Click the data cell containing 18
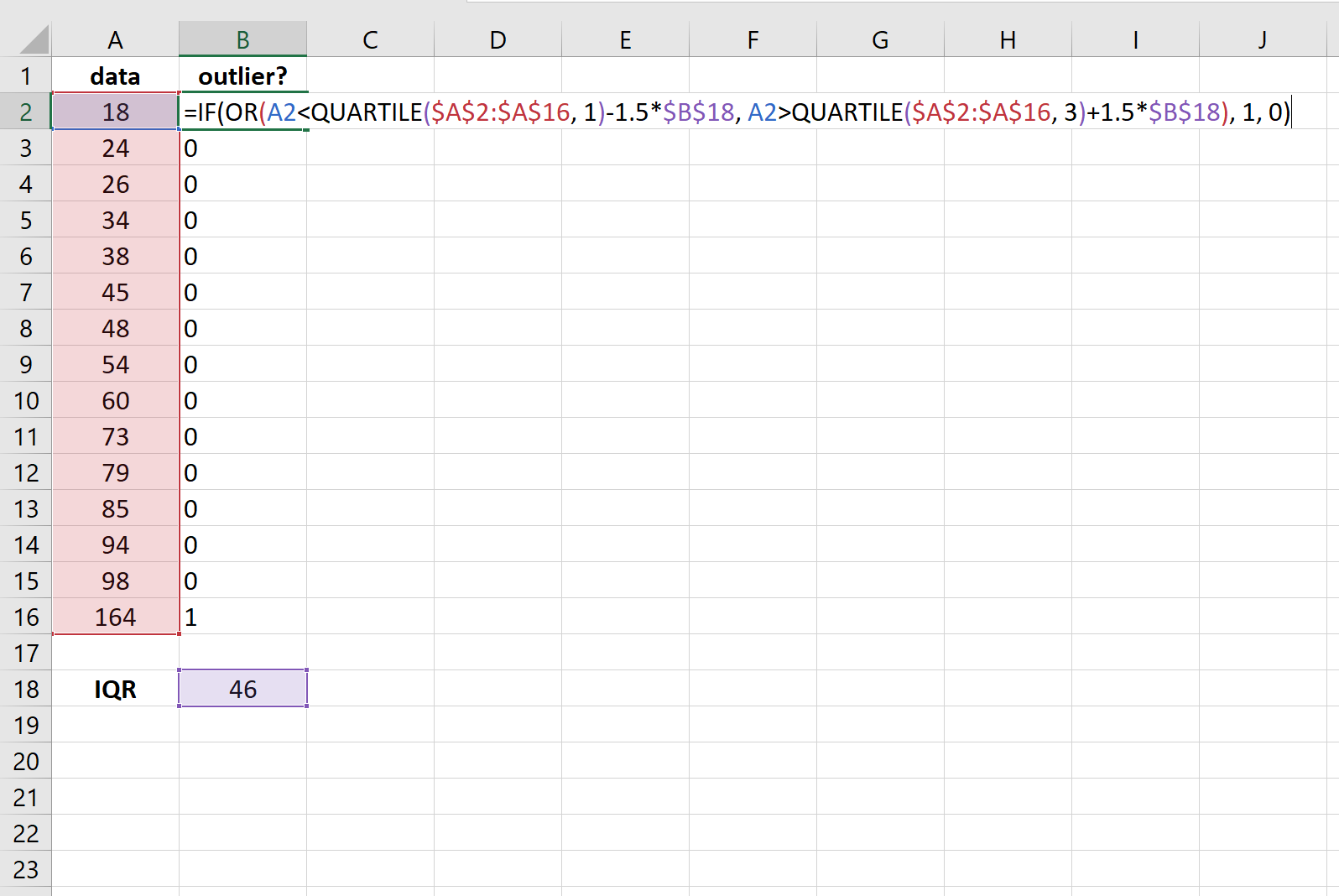This screenshot has width=1339, height=896. click(x=115, y=112)
